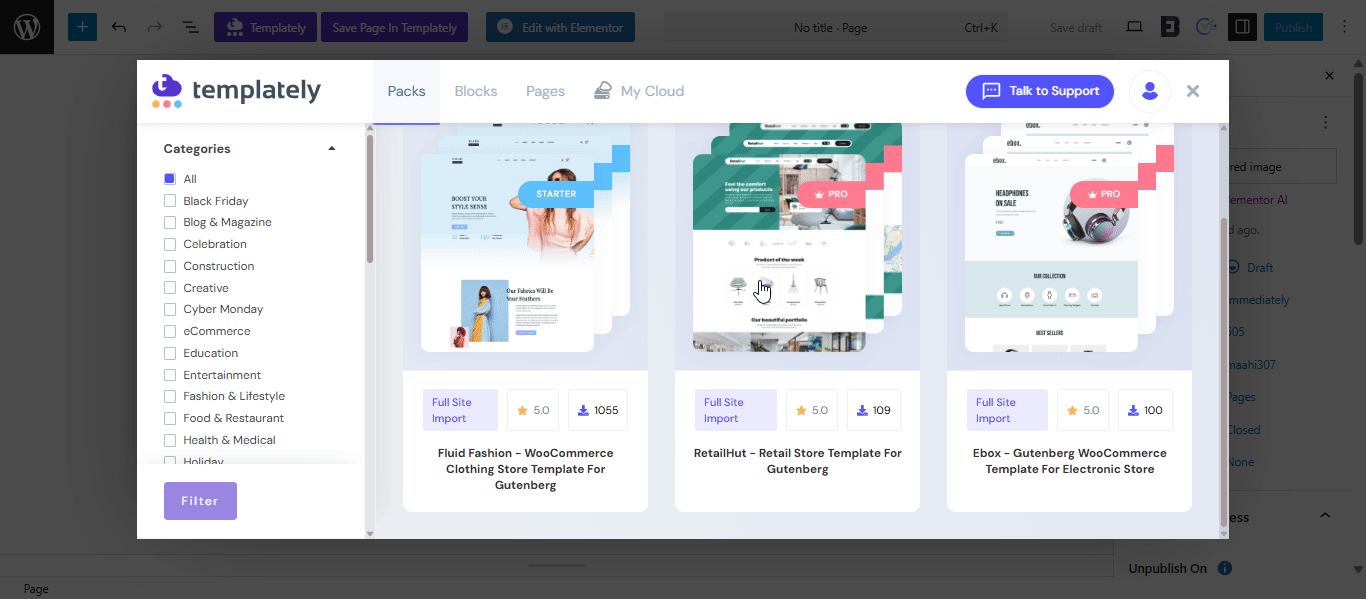
Task: Click the info icon beside Unpublish On
Action: coord(1225,568)
